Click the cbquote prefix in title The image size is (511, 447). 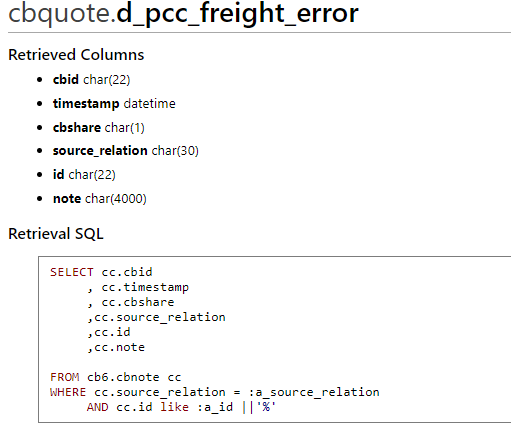60,15
